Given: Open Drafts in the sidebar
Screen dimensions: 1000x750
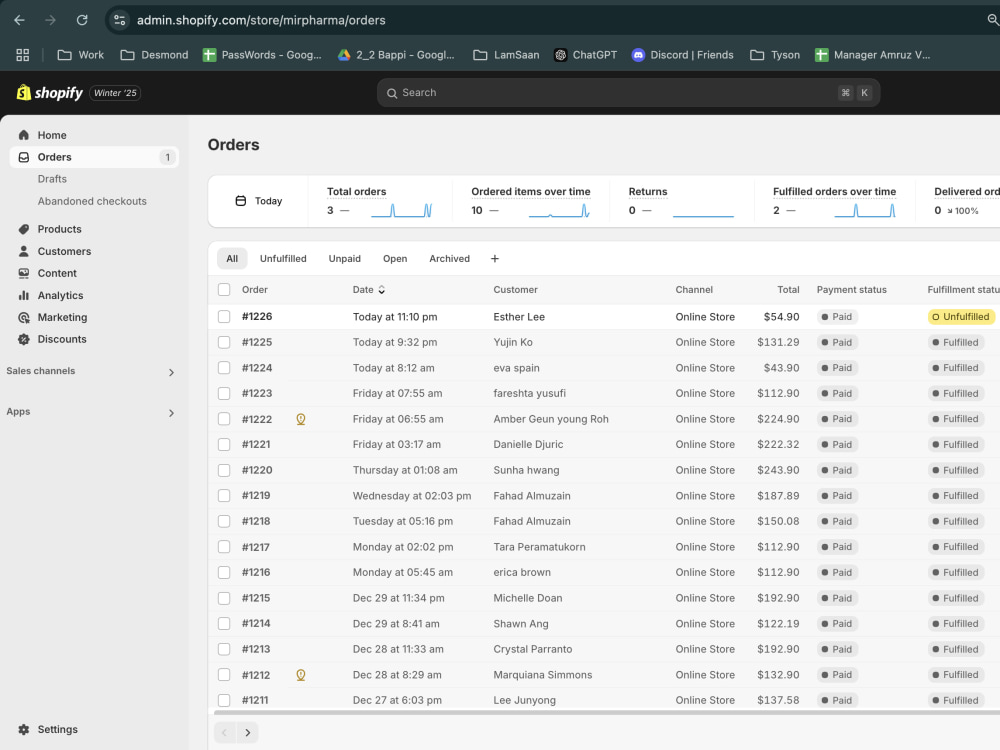Looking at the screenshot, I should (x=52, y=179).
